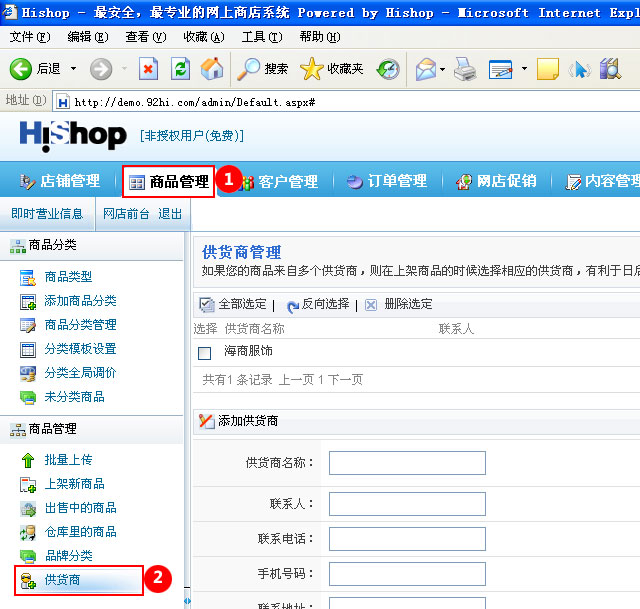640x609 pixels.
Task: Switch to the 店铺管理 tab
Action: (60, 181)
